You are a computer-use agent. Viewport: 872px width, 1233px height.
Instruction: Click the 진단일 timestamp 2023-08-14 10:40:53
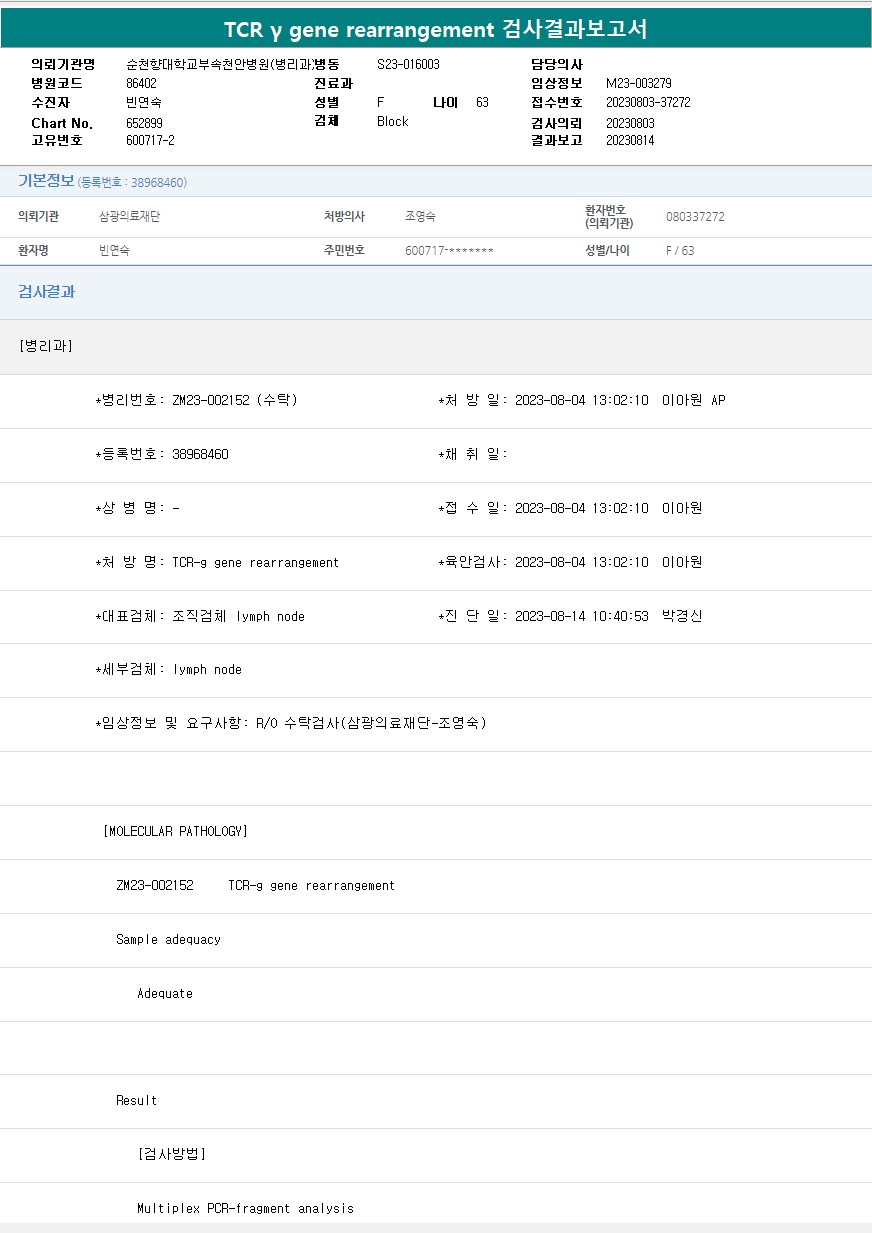pyautogui.click(x=581, y=616)
